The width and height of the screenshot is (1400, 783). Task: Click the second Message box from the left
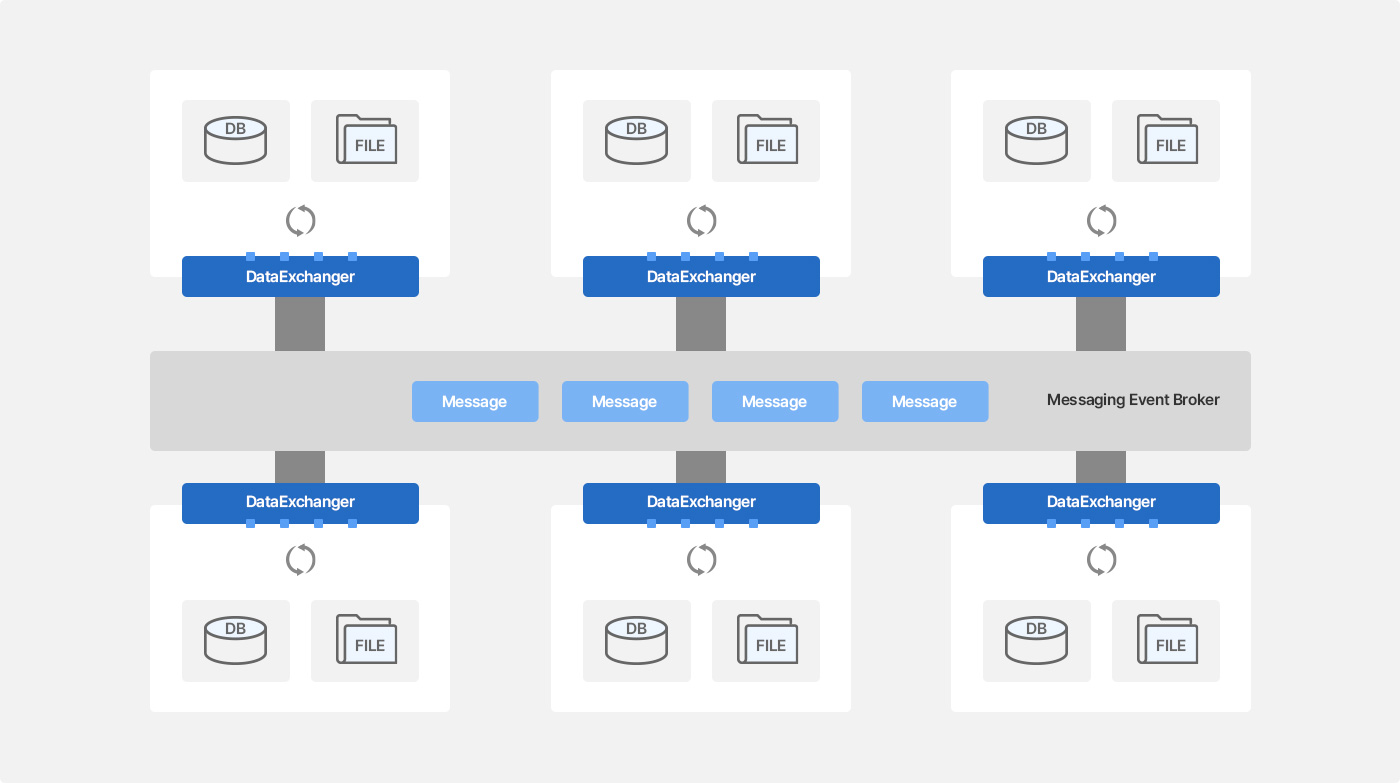[x=625, y=401]
